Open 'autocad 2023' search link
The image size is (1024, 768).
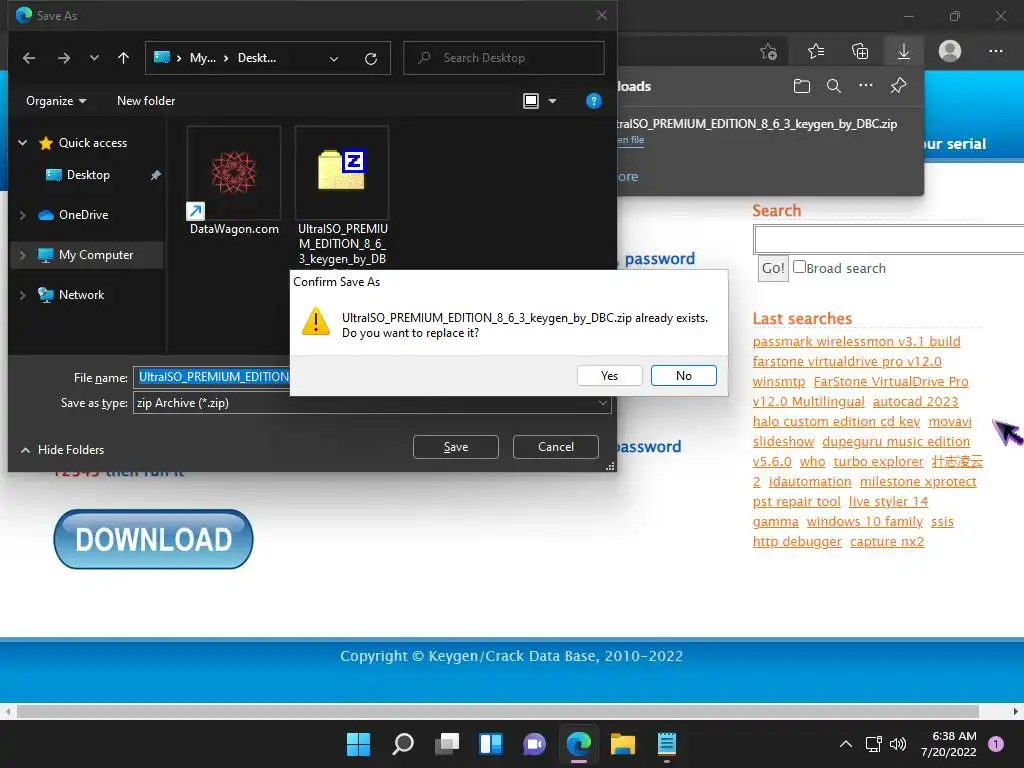[916, 402]
